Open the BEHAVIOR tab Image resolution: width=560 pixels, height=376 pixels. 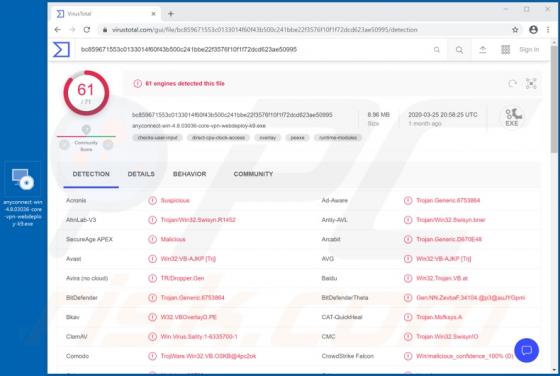point(190,174)
